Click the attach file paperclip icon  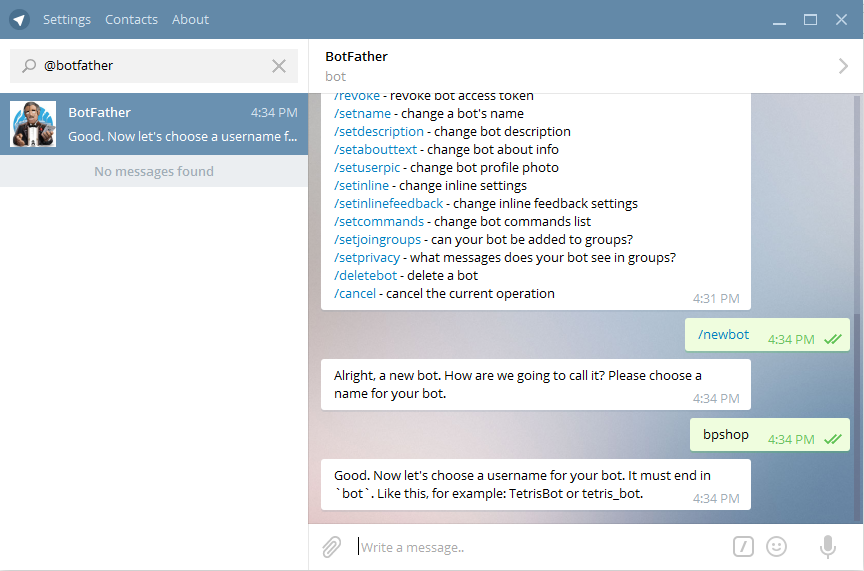pyautogui.click(x=332, y=547)
